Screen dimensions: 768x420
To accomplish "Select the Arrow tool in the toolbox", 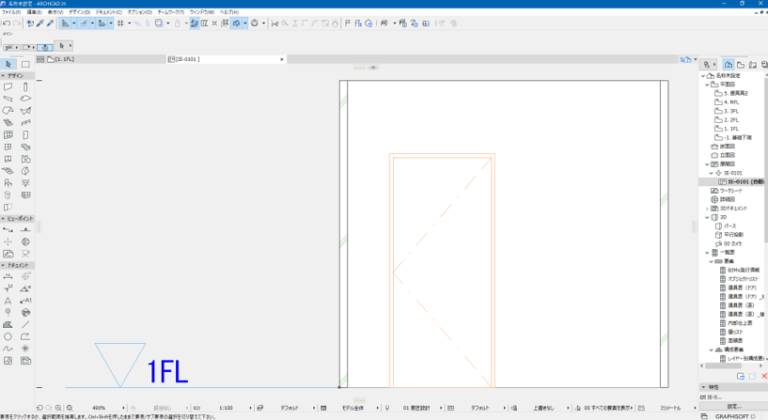I will click(8, 64).
